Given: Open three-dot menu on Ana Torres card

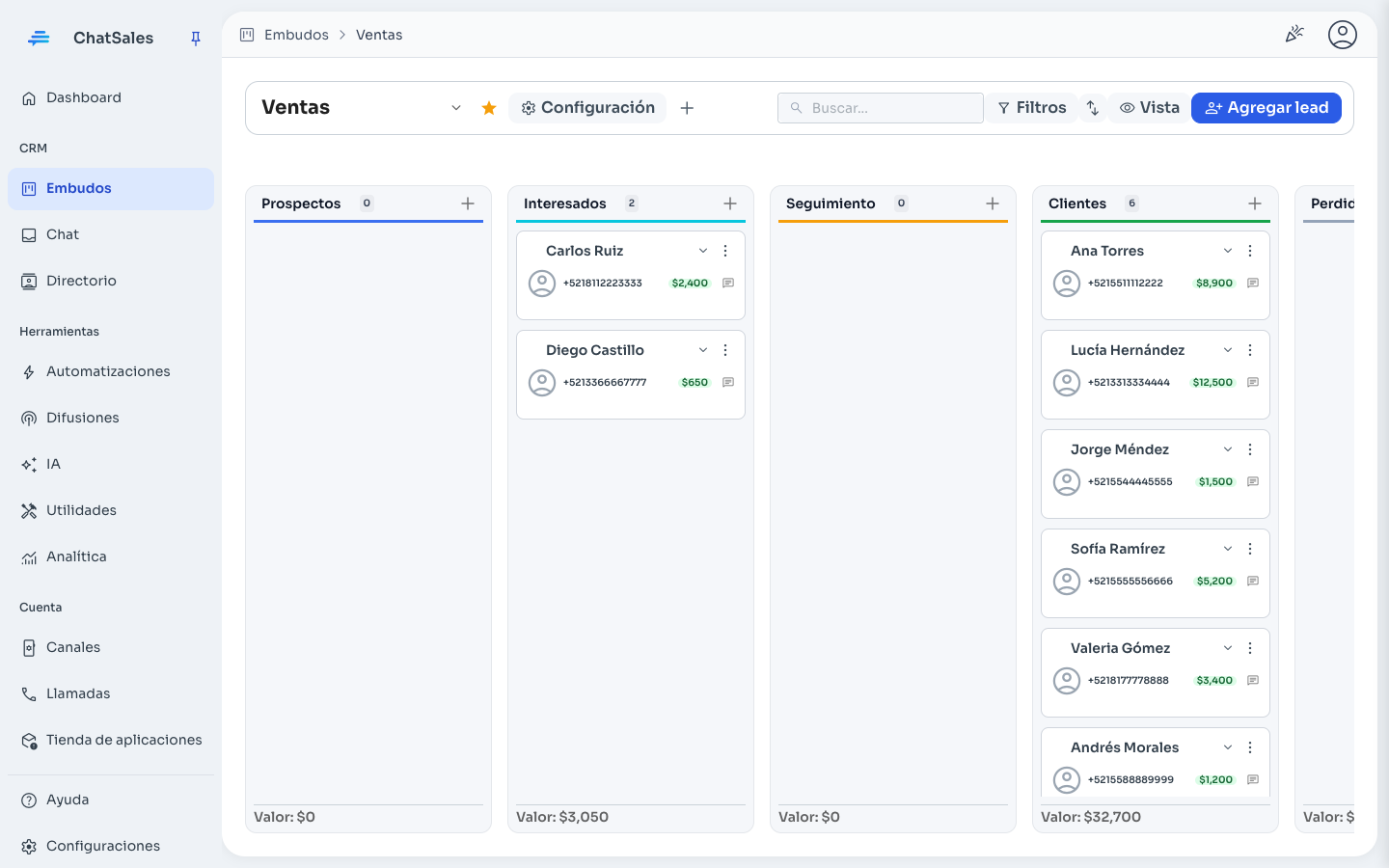Looking at the screenshot, I should pos(1250,251).
